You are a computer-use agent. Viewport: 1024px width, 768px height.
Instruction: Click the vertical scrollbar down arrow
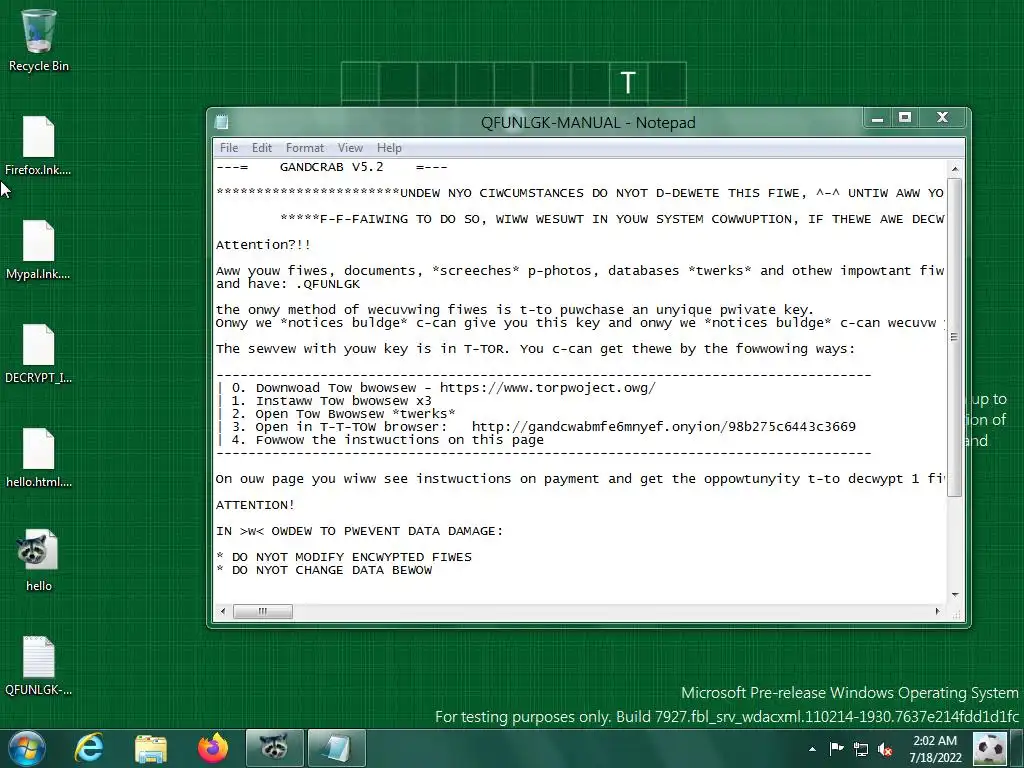coord(955,594)
